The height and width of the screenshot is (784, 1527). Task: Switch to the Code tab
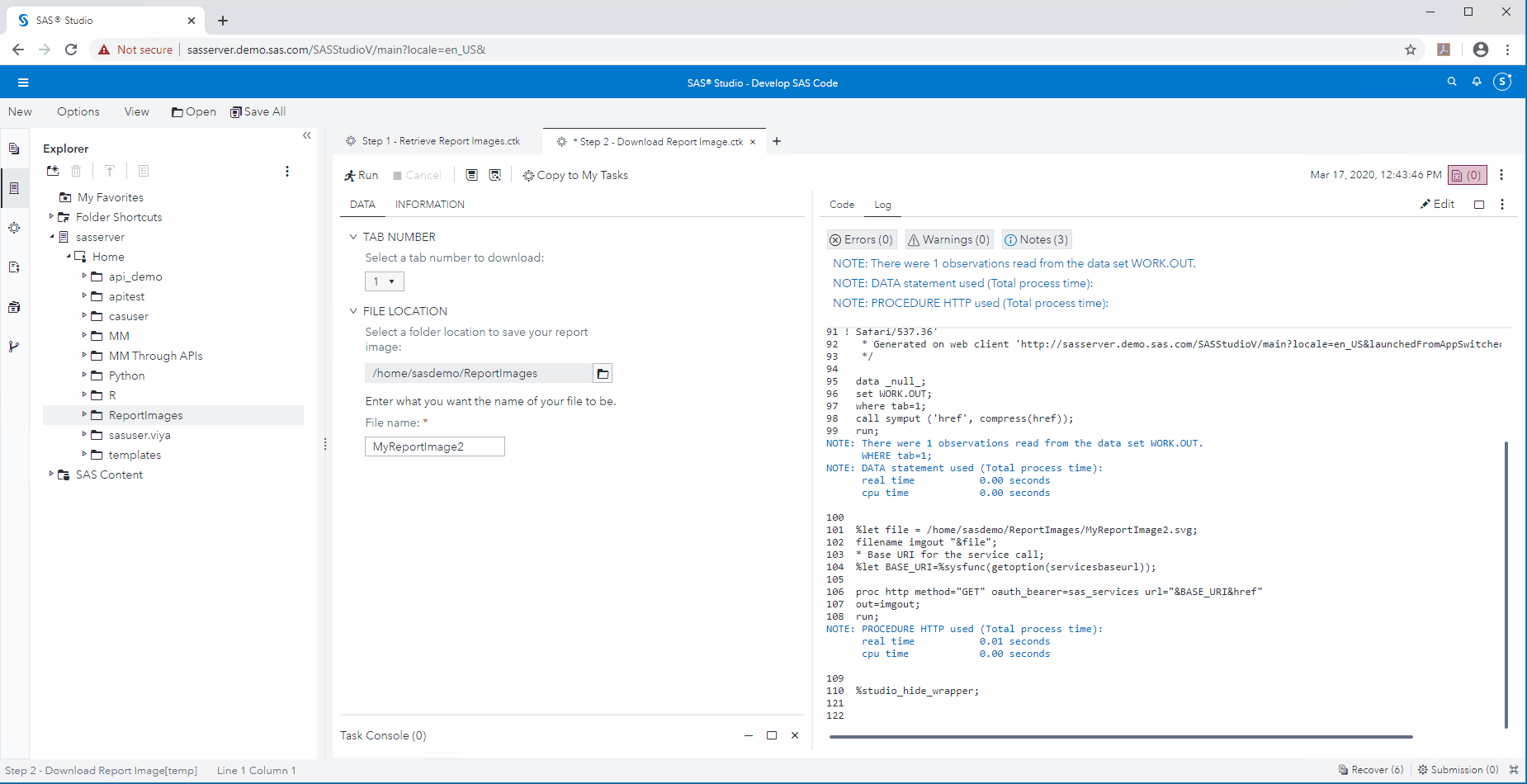click(x=842, y=205)
